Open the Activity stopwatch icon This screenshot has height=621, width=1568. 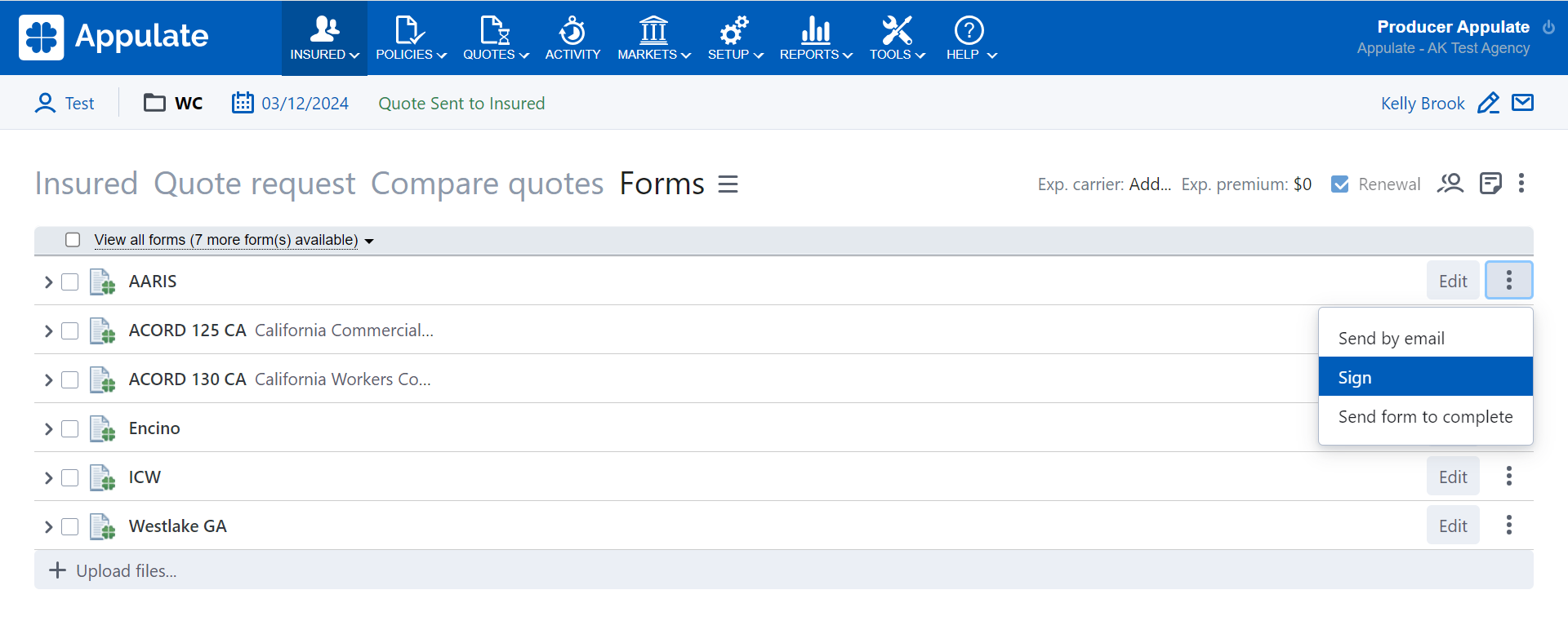click(572, 31)
